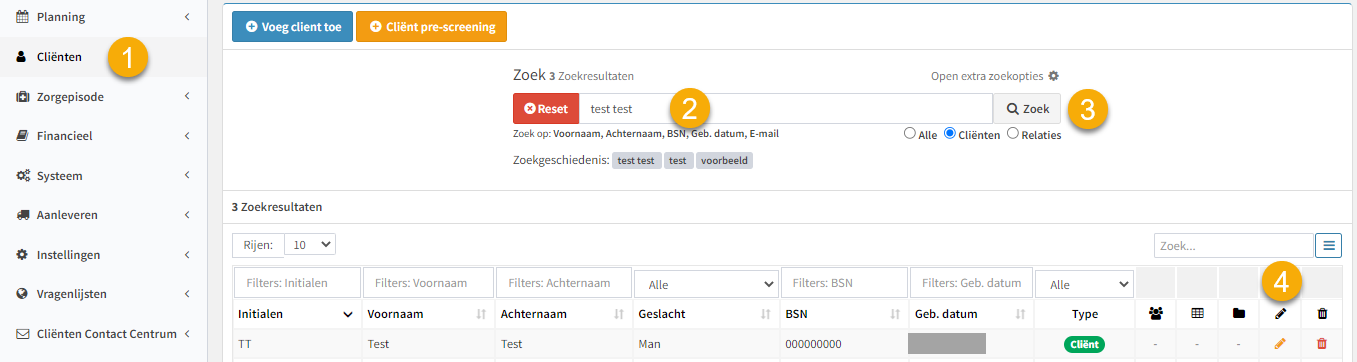Select the Cliënten radio button
1357x362 pixels.
950,134
